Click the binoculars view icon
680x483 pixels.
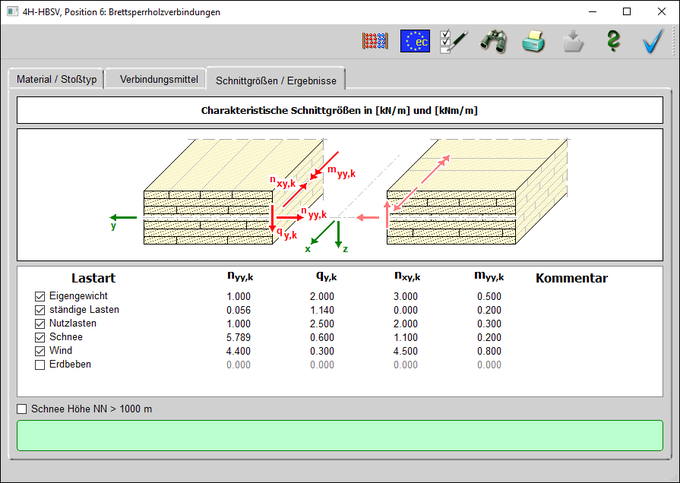[495, 42]
